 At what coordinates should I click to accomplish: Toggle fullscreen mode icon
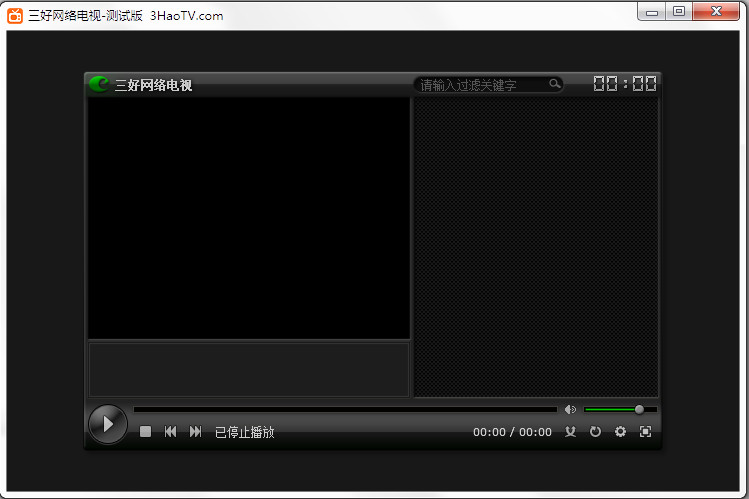pos(645,432)
